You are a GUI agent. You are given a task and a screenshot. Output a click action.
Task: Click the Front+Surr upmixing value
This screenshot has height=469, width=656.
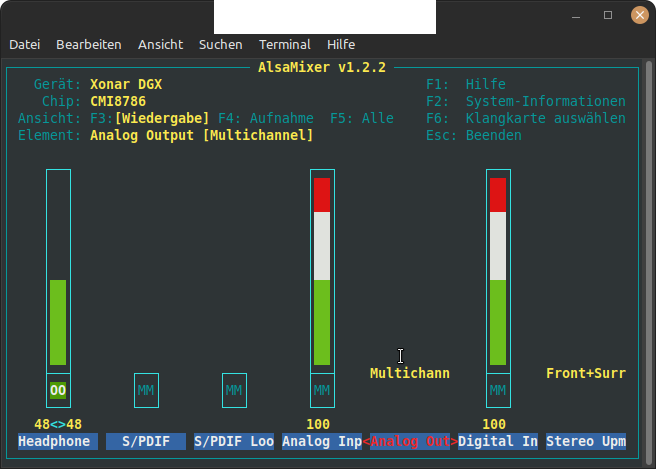click(x=586, y=373)
